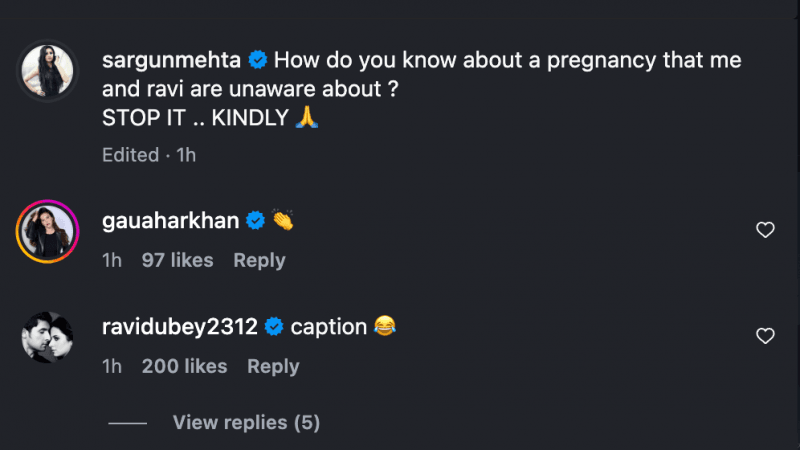The height and width of the screenshot is (450, 800).
Task: Click the verified badge next to sargunmehta
Action: [257, 61]
